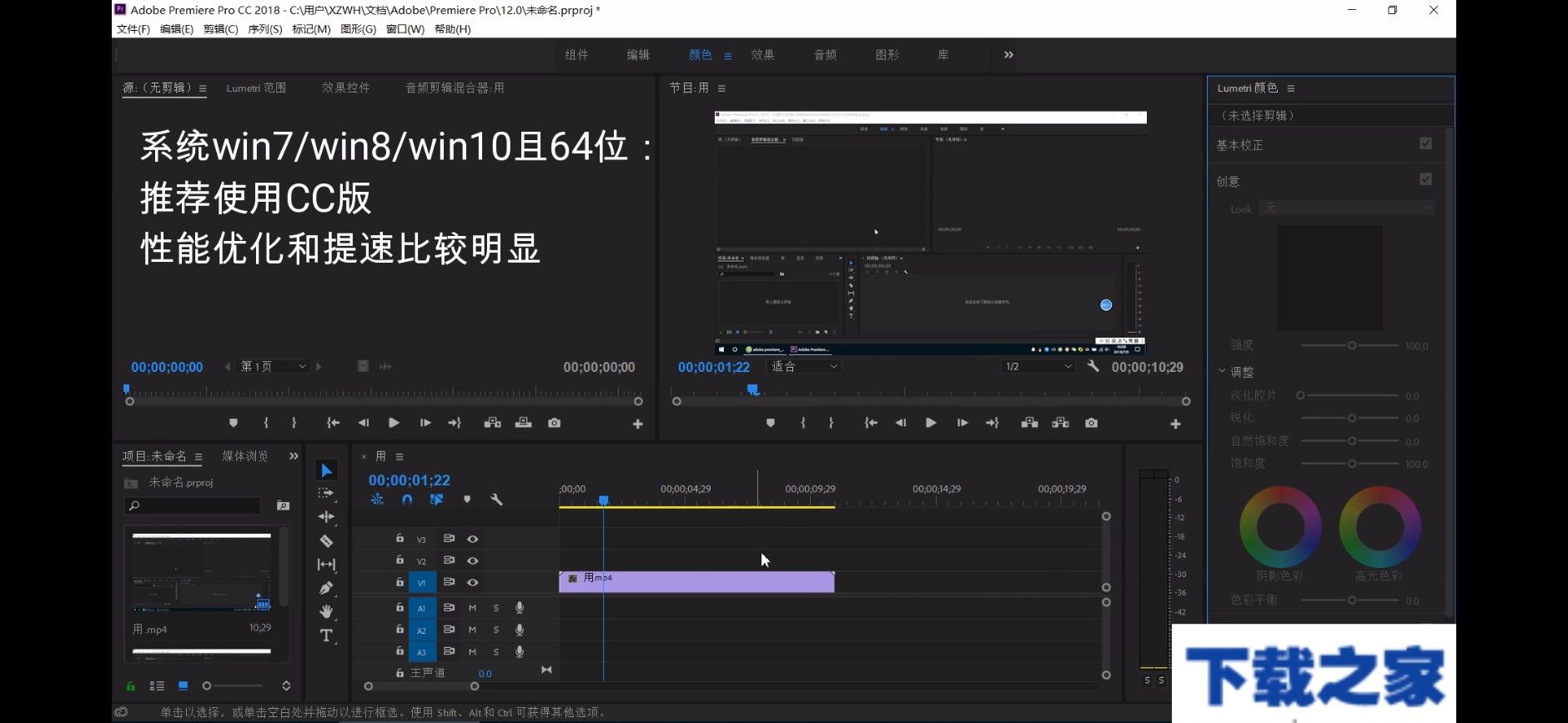This screenshot has width=1568, height=723.
Task: Click Insert button in source monitor
Action: coord(492,423)
